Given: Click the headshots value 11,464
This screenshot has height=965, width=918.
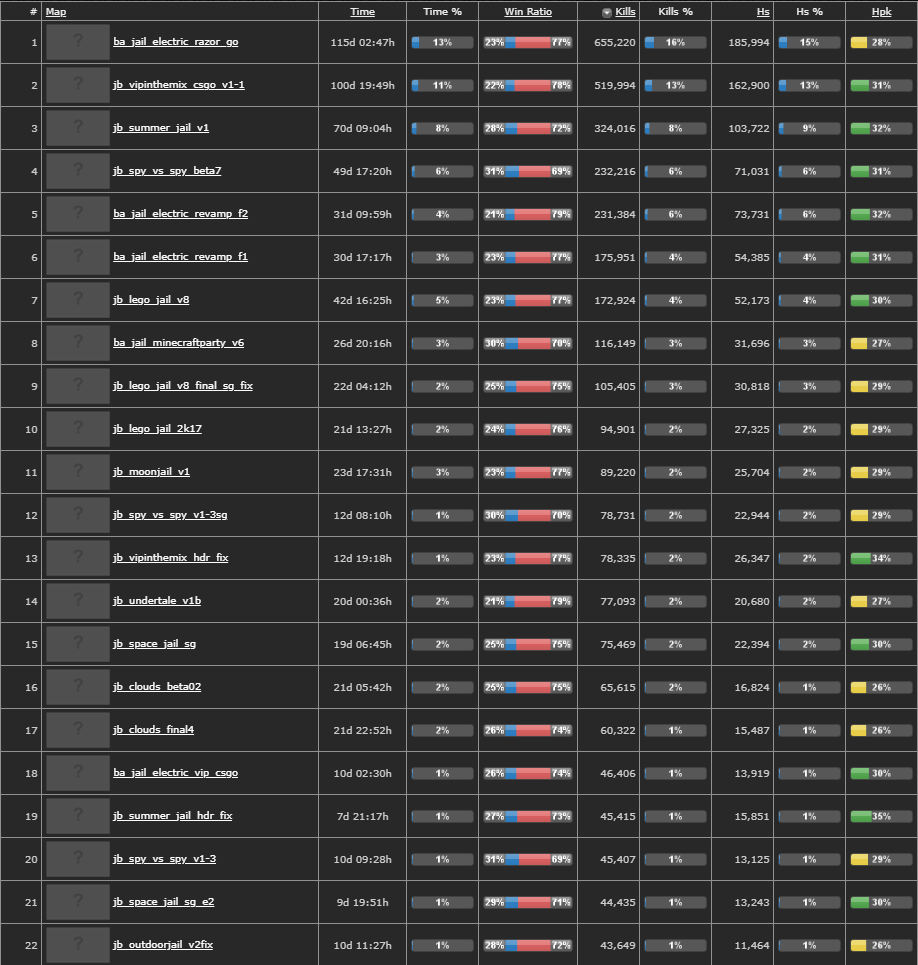Looking at the screenshot, I should click(752, 945).
